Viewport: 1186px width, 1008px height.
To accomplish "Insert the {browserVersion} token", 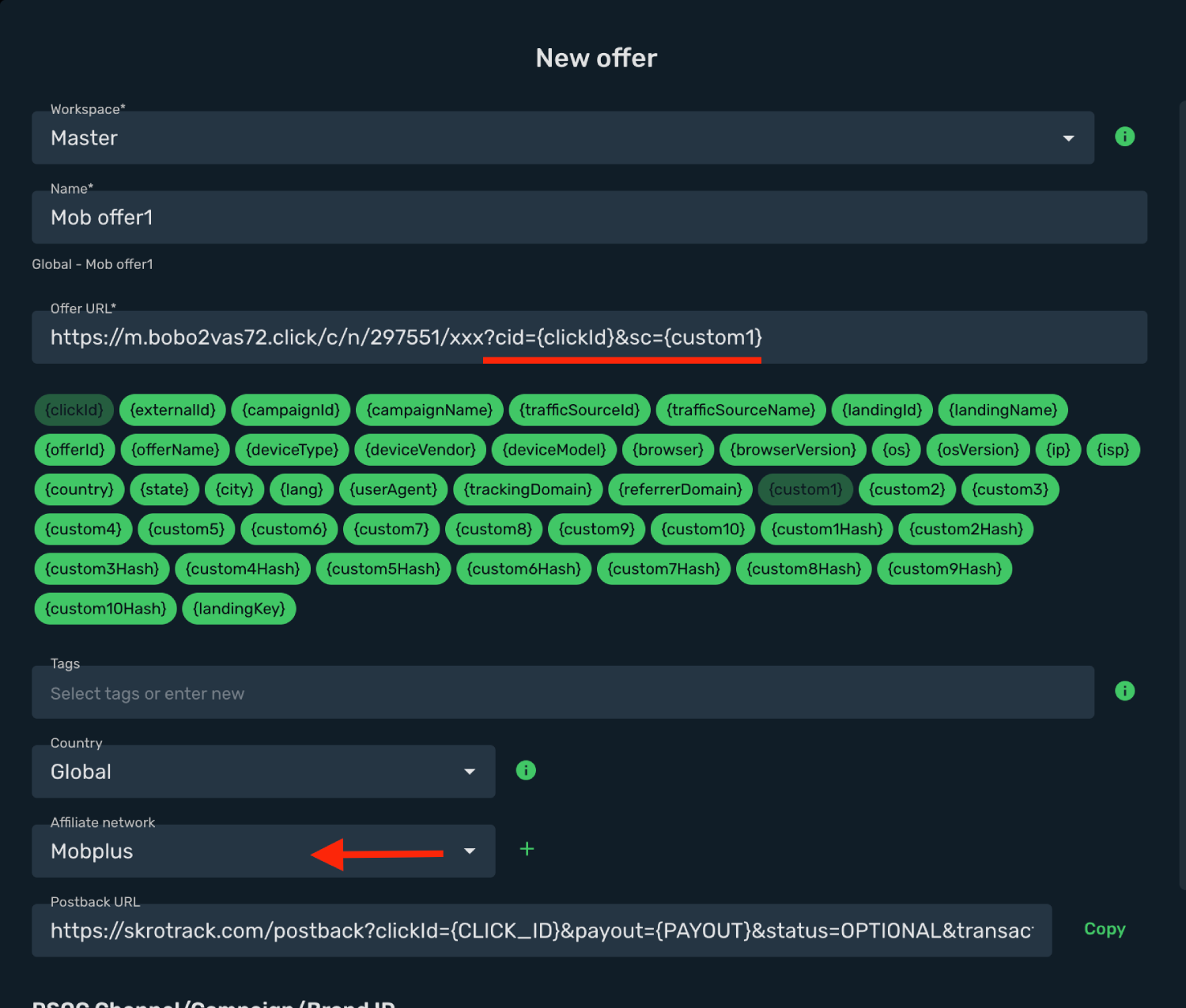I will (793, 450).
